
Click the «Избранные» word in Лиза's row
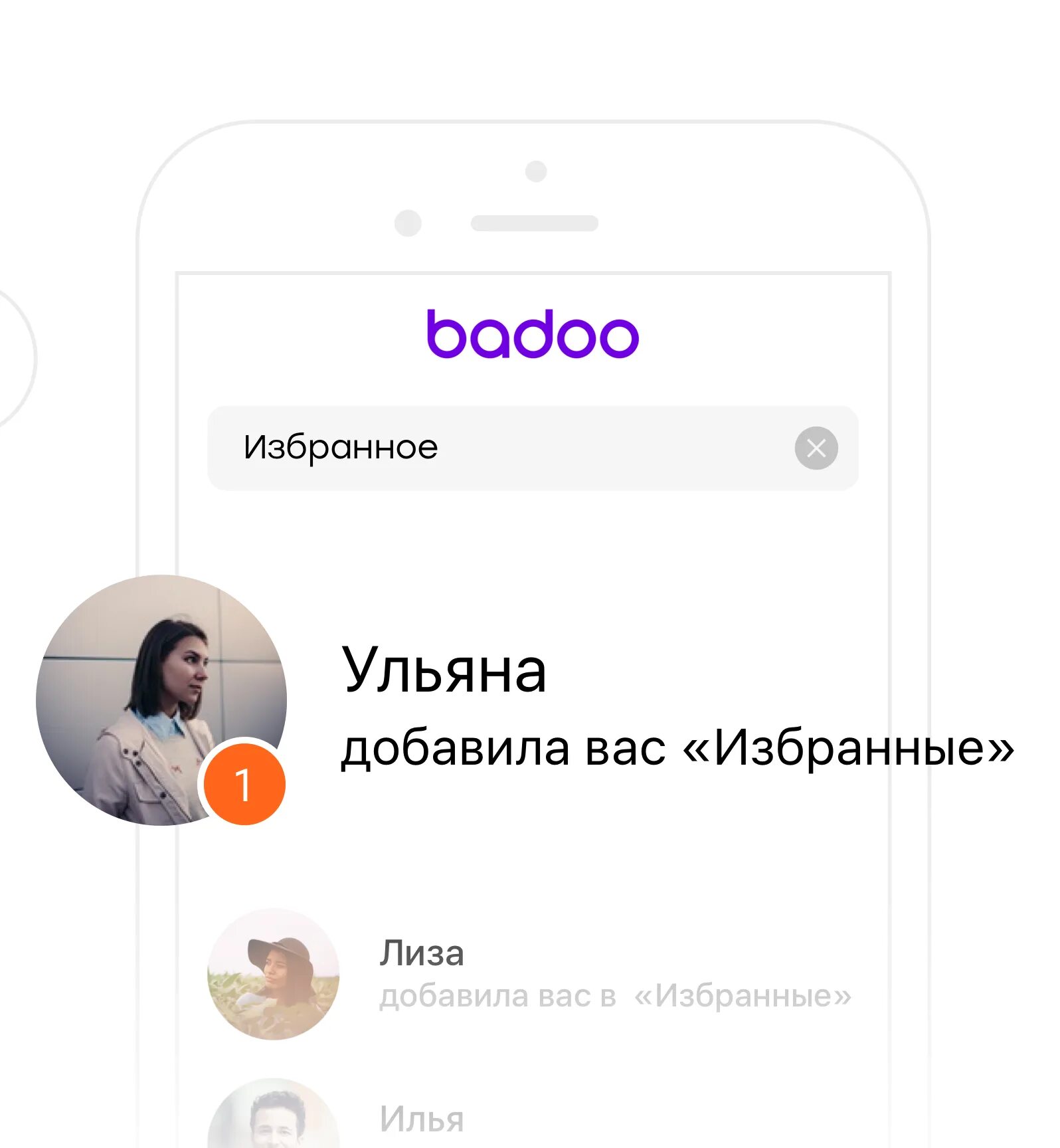tap(743, 996)
